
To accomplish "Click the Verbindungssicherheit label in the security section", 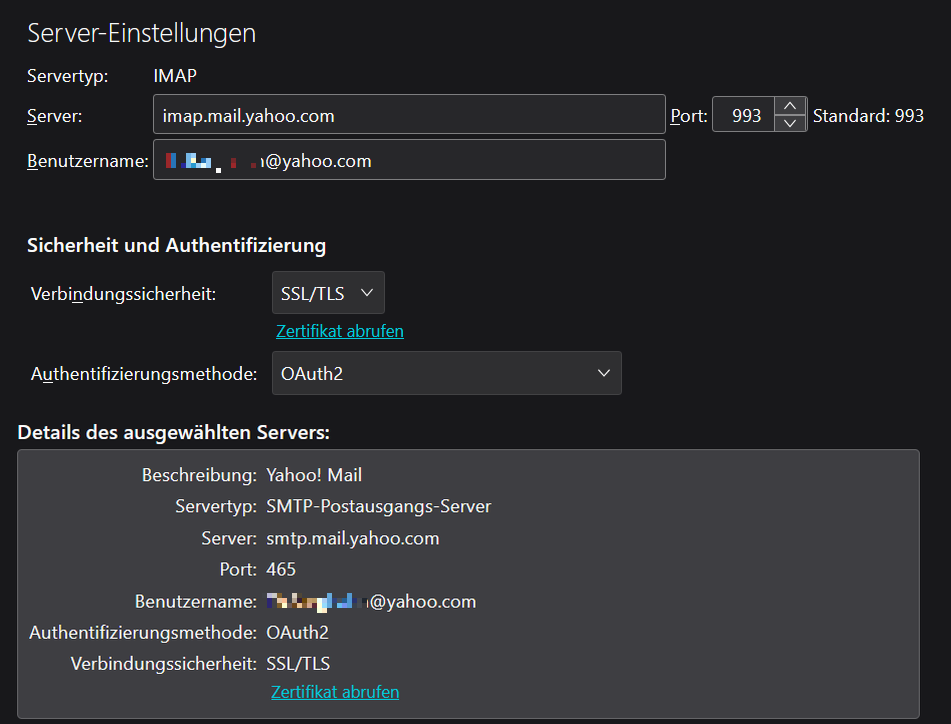I will point(124,294).
